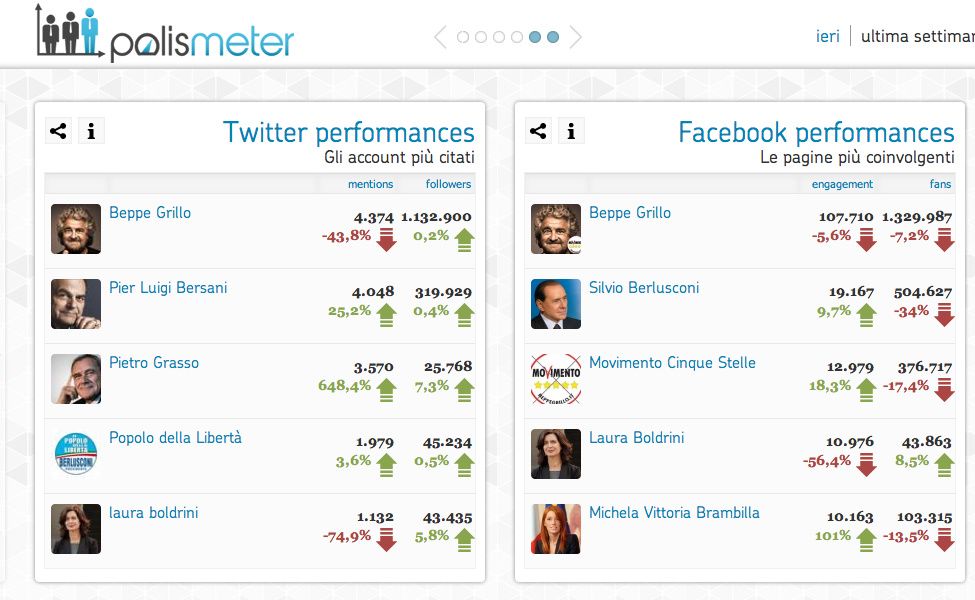Open Michela Vittoria Brambilla's page link
The width and height of the screenshot is (975, 600).
pyautogui.click(x=674, y=513)
